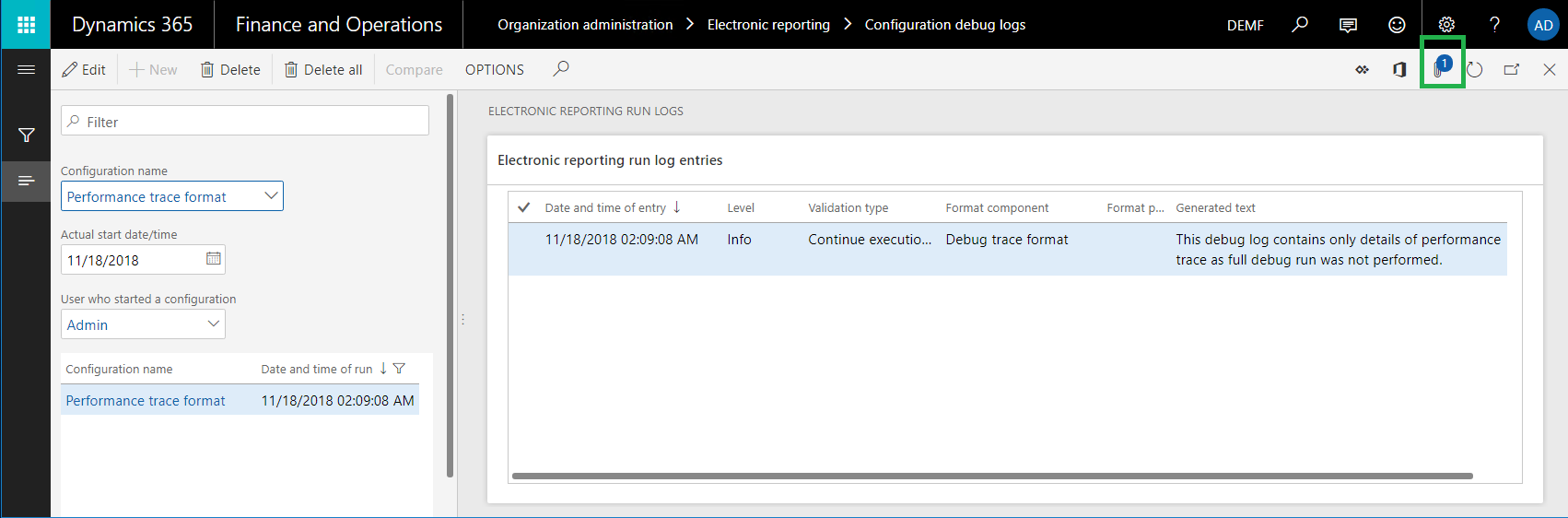Open the personalization diamond icon
Image resolution: width=1568 pixels, height=518 pixels.
click(x=1362, y=70)
